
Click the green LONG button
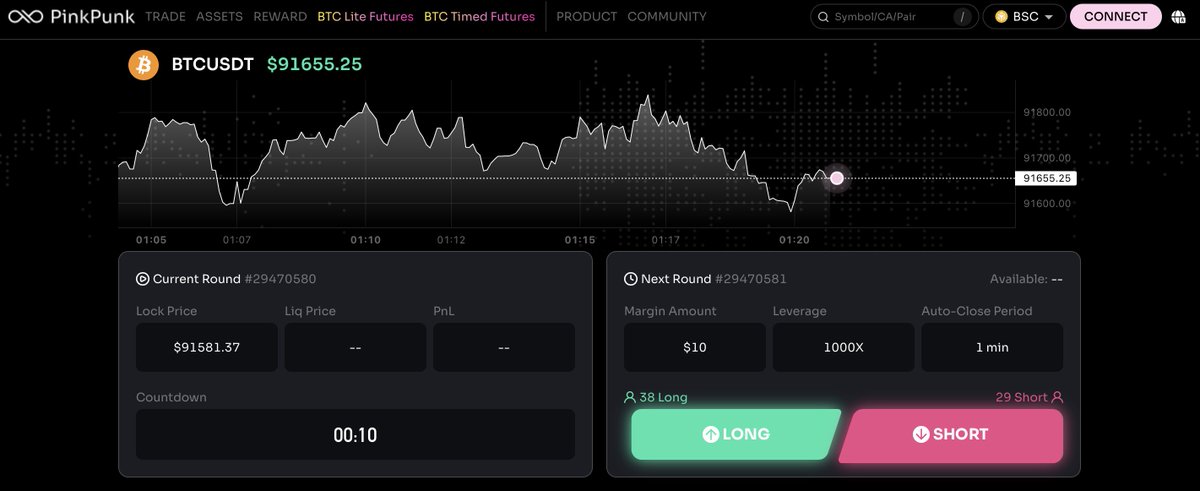[736, 434]
